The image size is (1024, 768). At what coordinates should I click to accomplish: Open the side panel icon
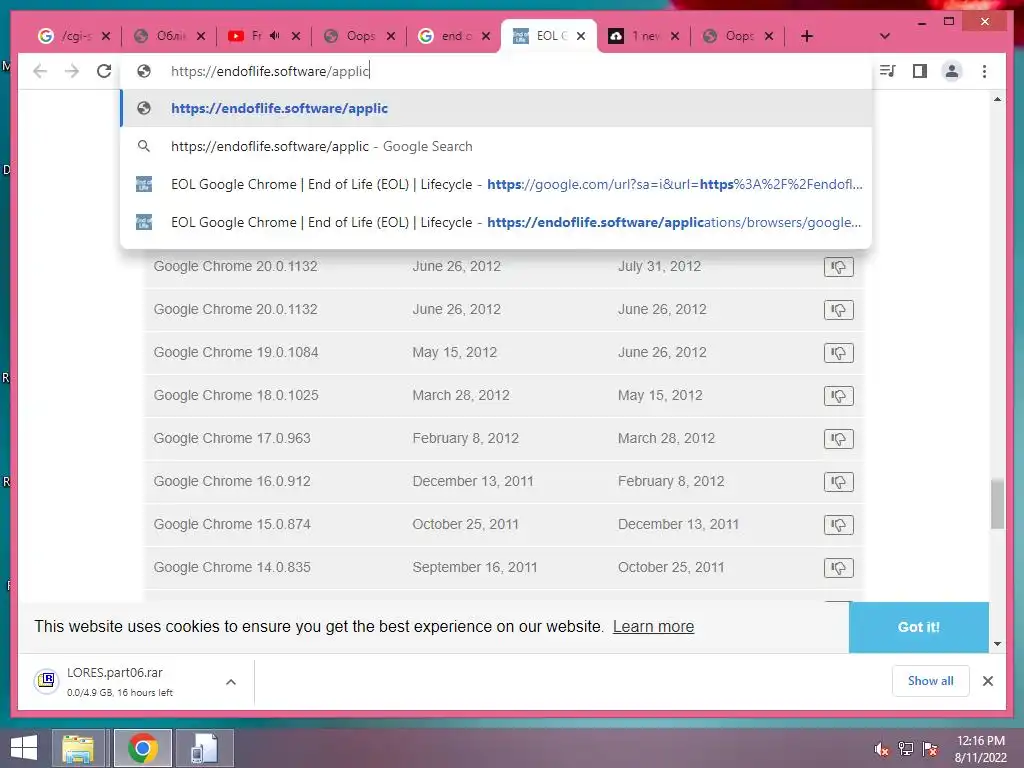[x=920, y=71]
